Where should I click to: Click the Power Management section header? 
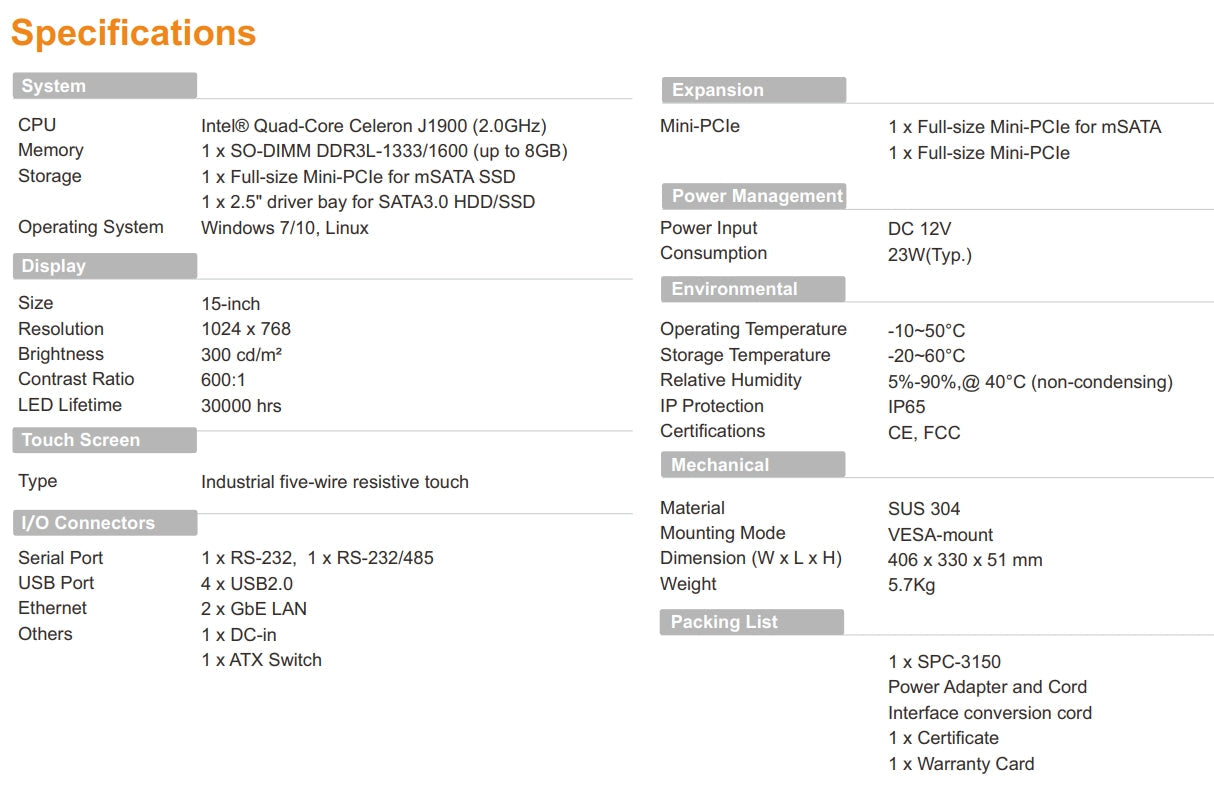(757, 196)
